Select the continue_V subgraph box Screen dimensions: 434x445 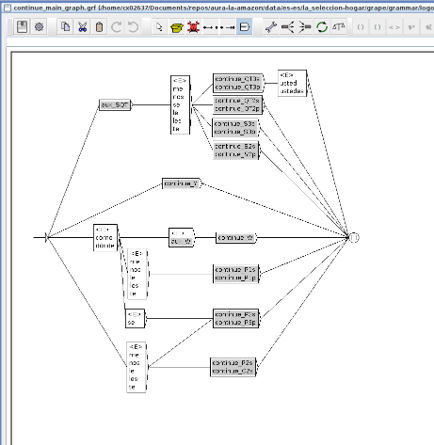click(181, 183)
